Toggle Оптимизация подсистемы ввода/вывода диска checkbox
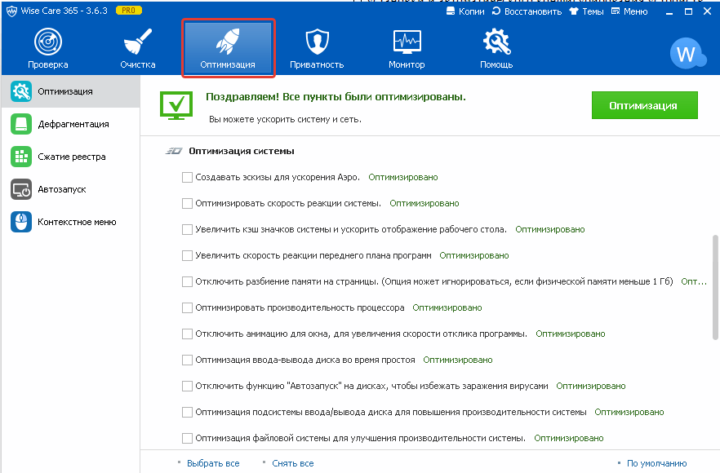Image resolution: width=720 pixels, height=473 pixels. [187, 412]
